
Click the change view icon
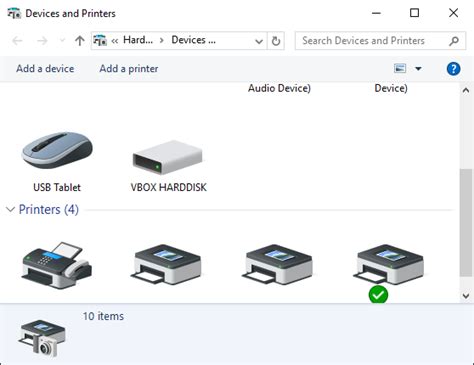[400, 68]
